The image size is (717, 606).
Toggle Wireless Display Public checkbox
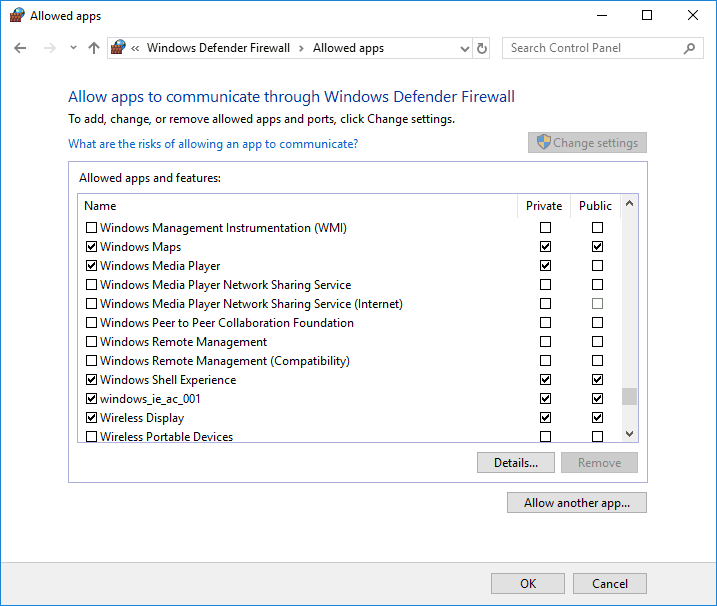pyautogui.click(x=597, y=418)
